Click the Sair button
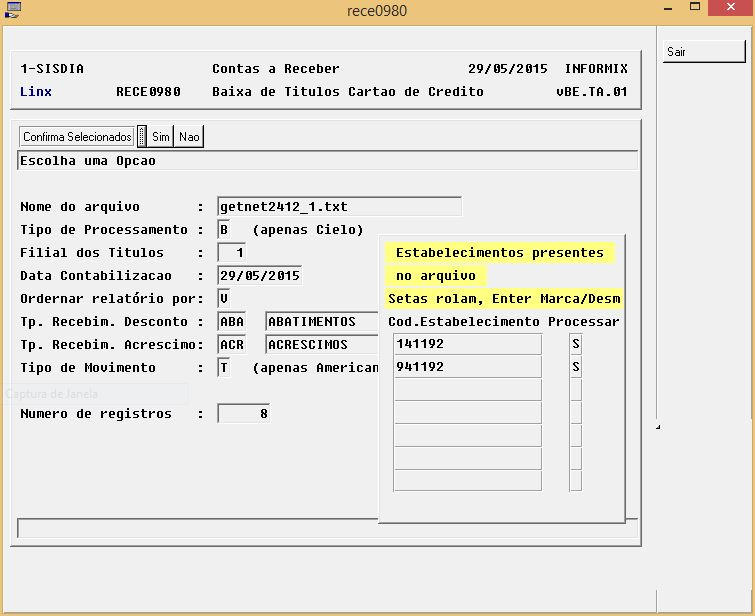This screenshot has width=755, height=616. [x=704, y=51]
